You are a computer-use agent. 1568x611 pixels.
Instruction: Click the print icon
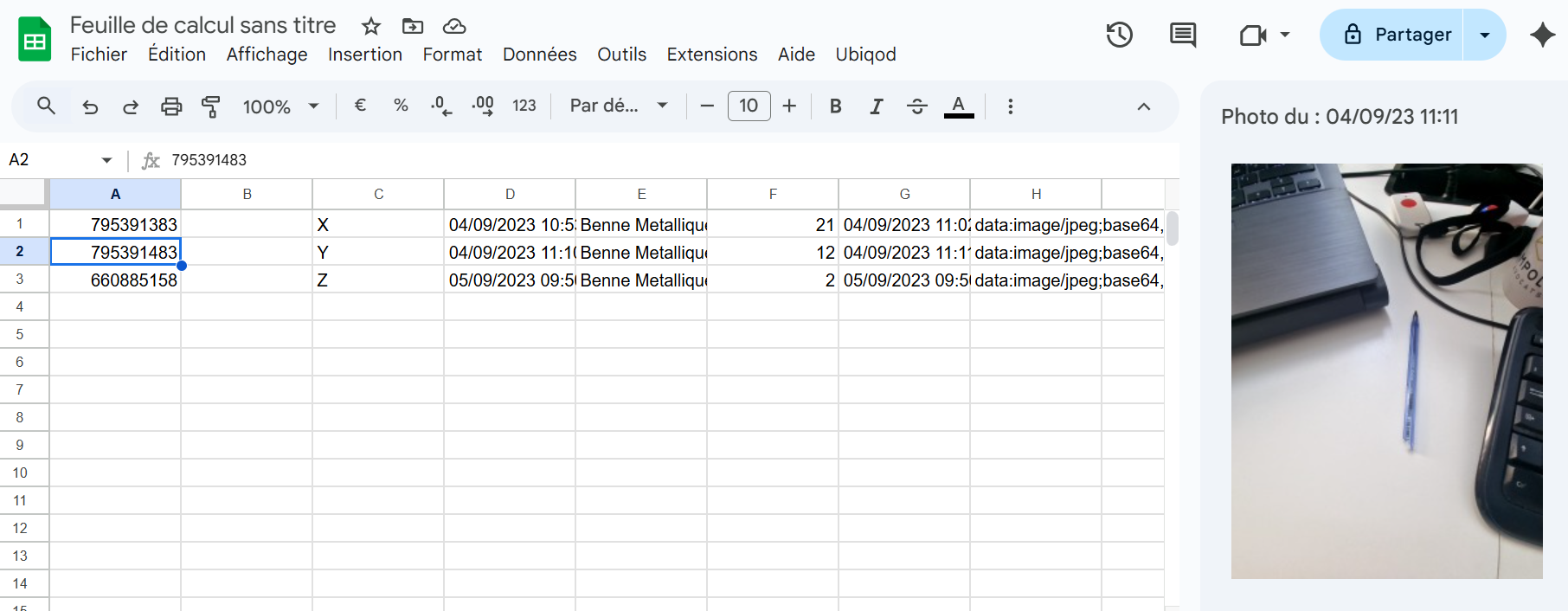click(171, 106)
